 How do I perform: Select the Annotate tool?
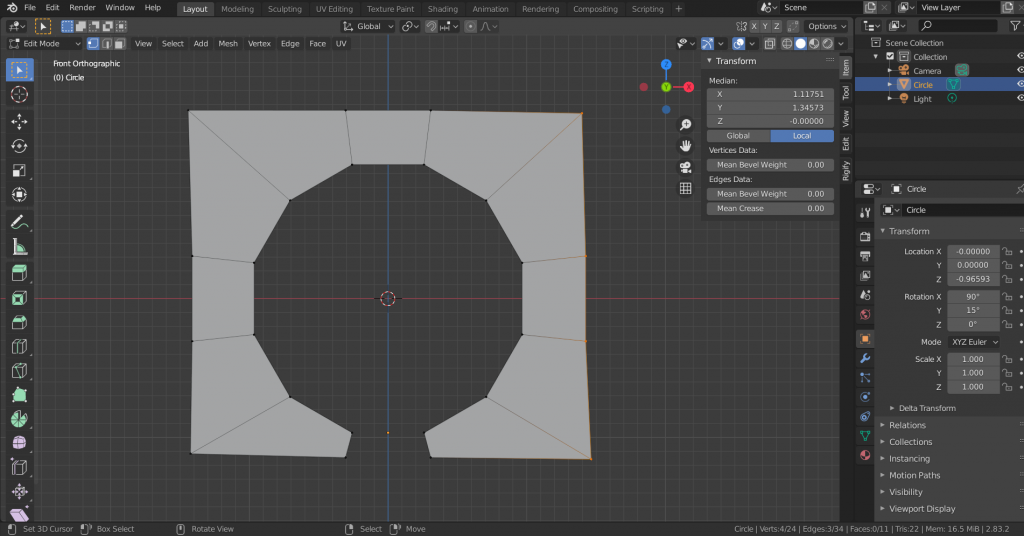pos(19,223)
